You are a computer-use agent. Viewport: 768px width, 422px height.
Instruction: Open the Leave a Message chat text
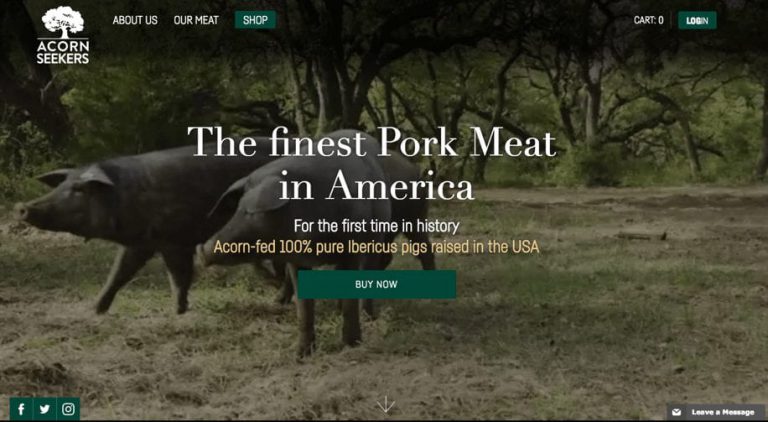(723, 412)
